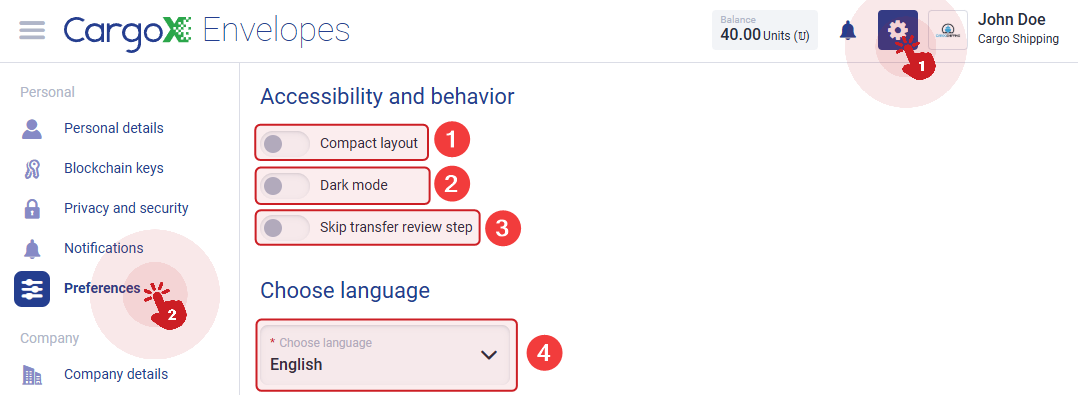Click the Personal details person icon
This screenshot has width=1078, height=395.
pos(32,128)
